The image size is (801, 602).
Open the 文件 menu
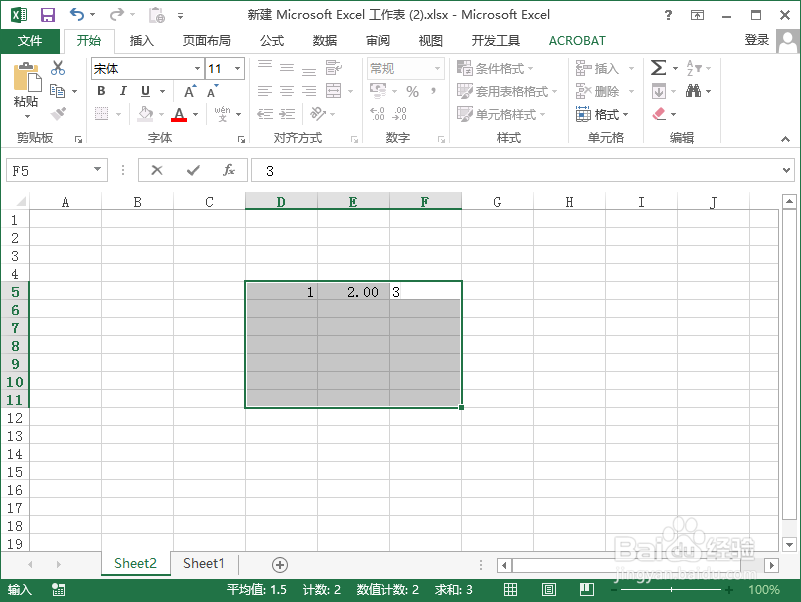30,41
